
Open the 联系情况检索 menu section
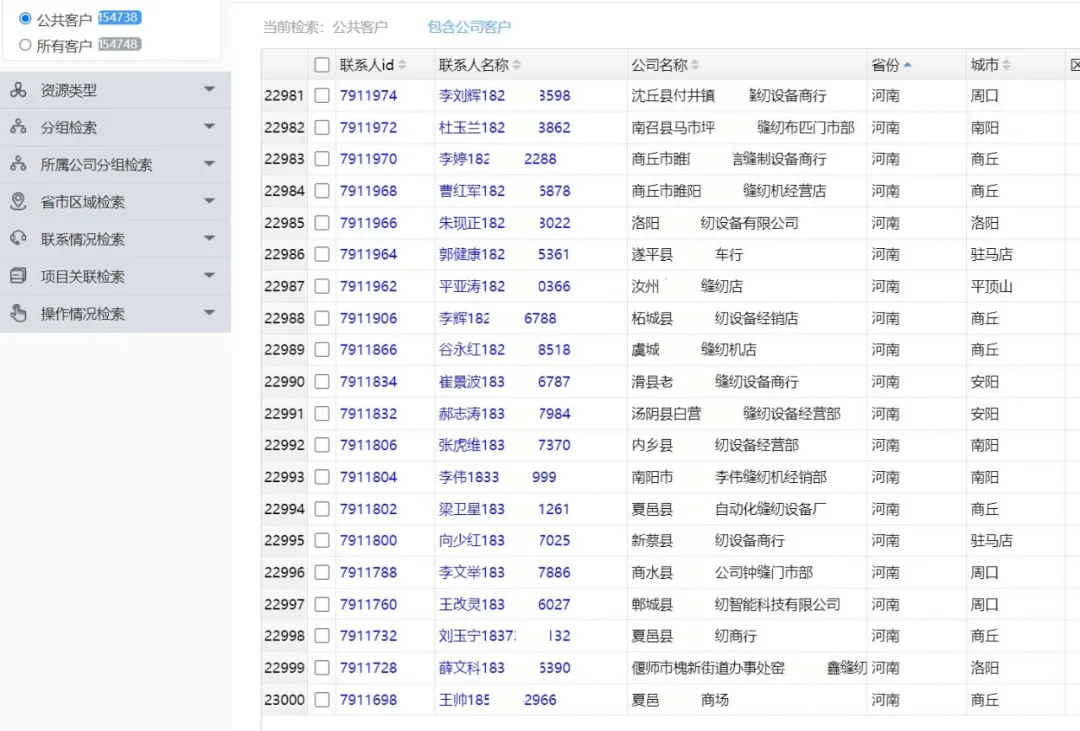[x=83, y=239]
